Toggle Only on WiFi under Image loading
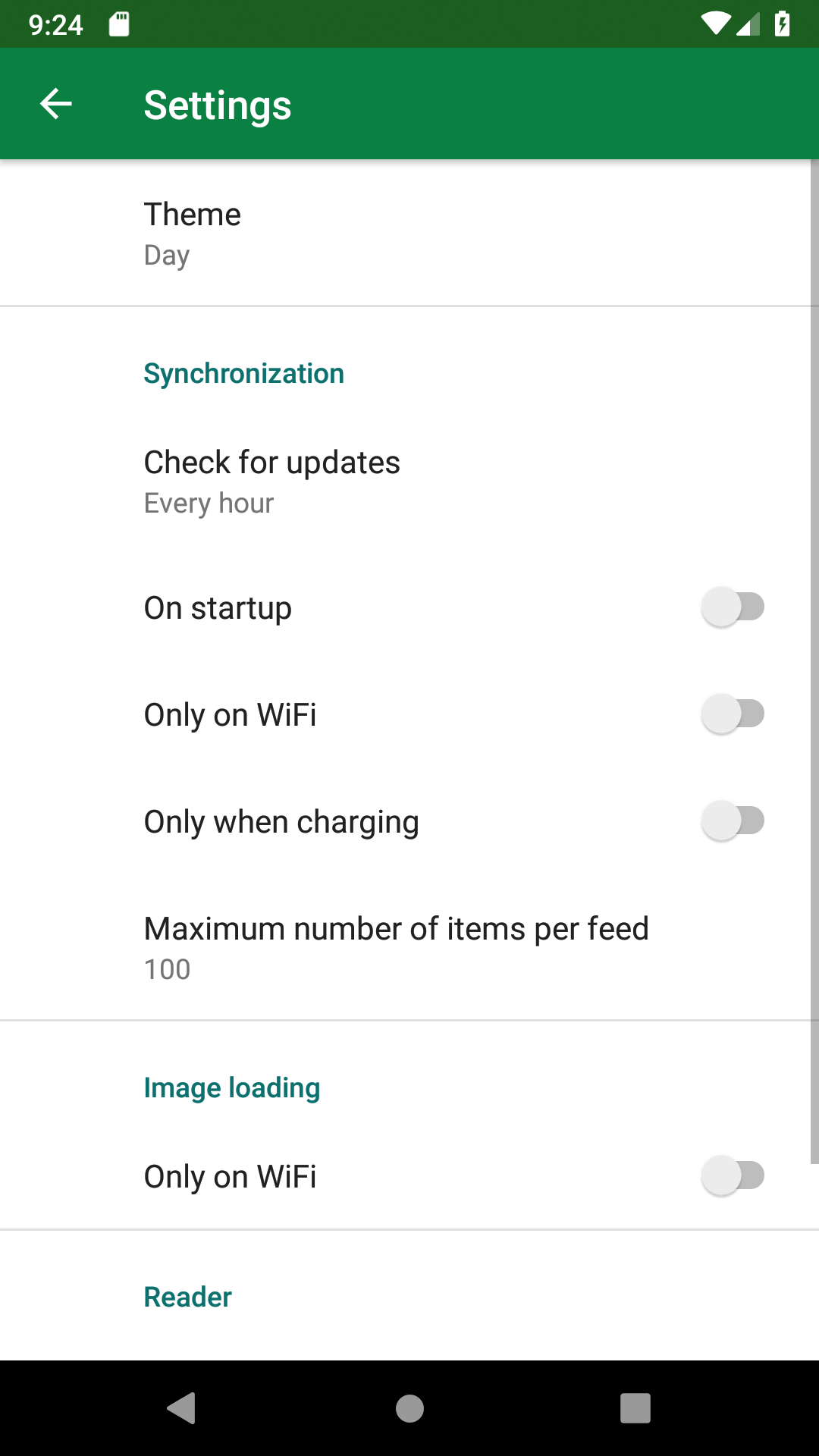The height and width of the screenshot is (1456, 819). click(x=733, y=1176)
